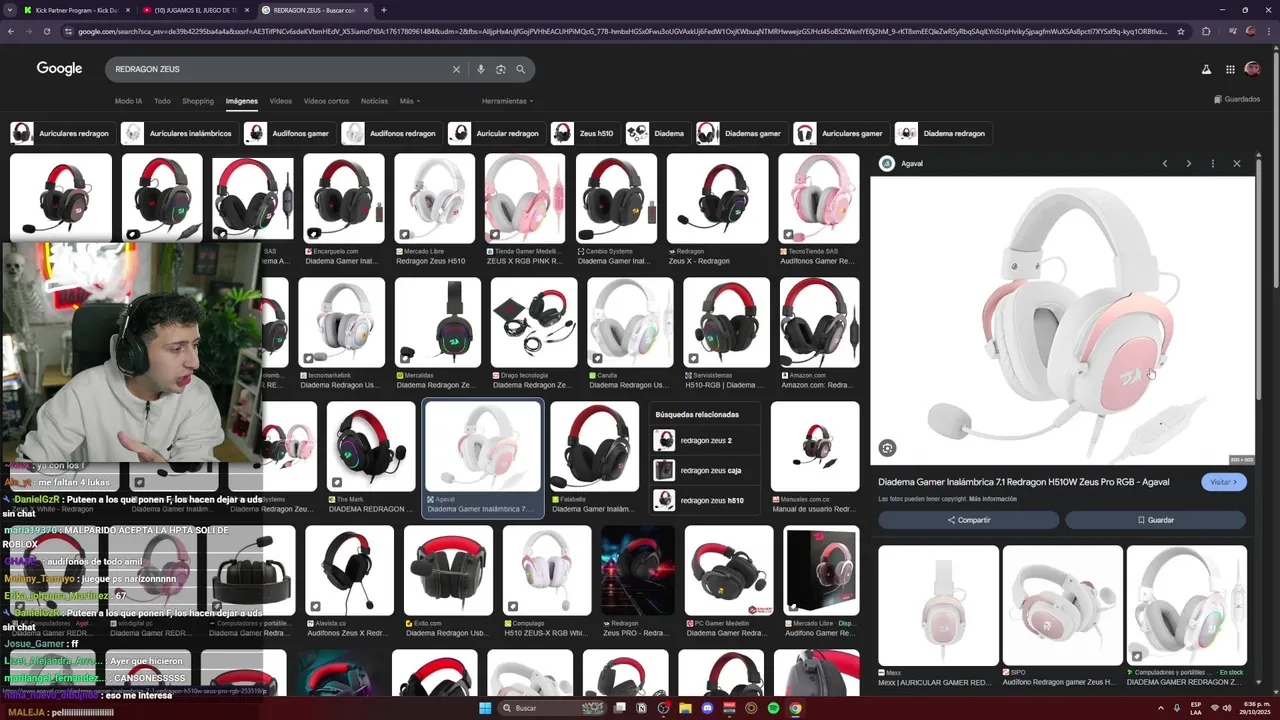Open Notion from the taskbar

[642, 708]
